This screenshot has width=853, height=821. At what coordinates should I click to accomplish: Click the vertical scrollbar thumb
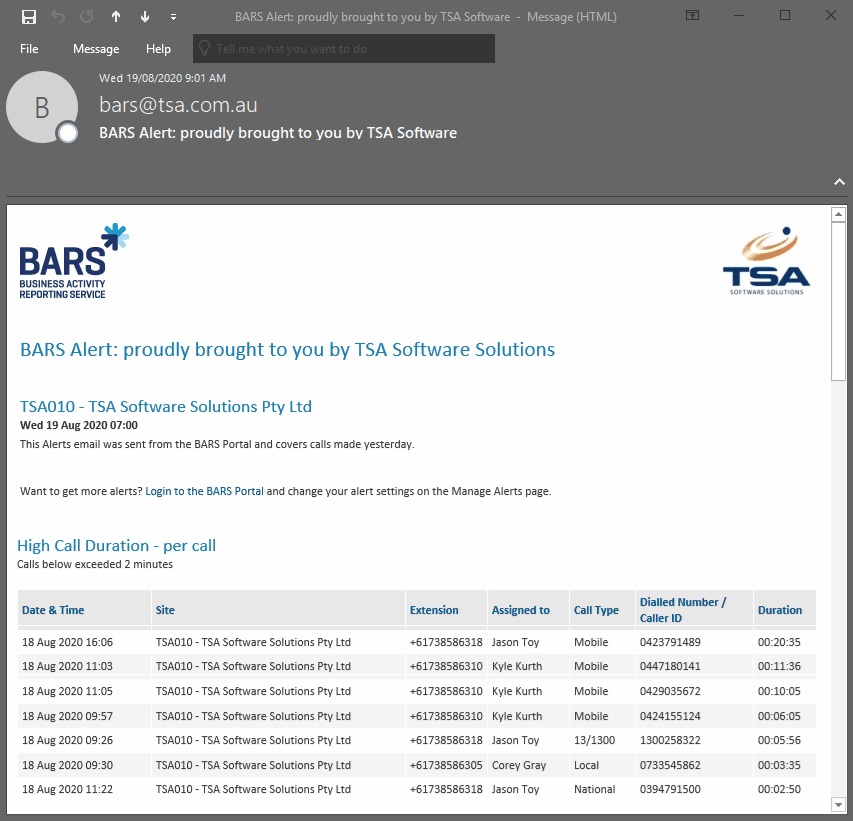[838, 302]
